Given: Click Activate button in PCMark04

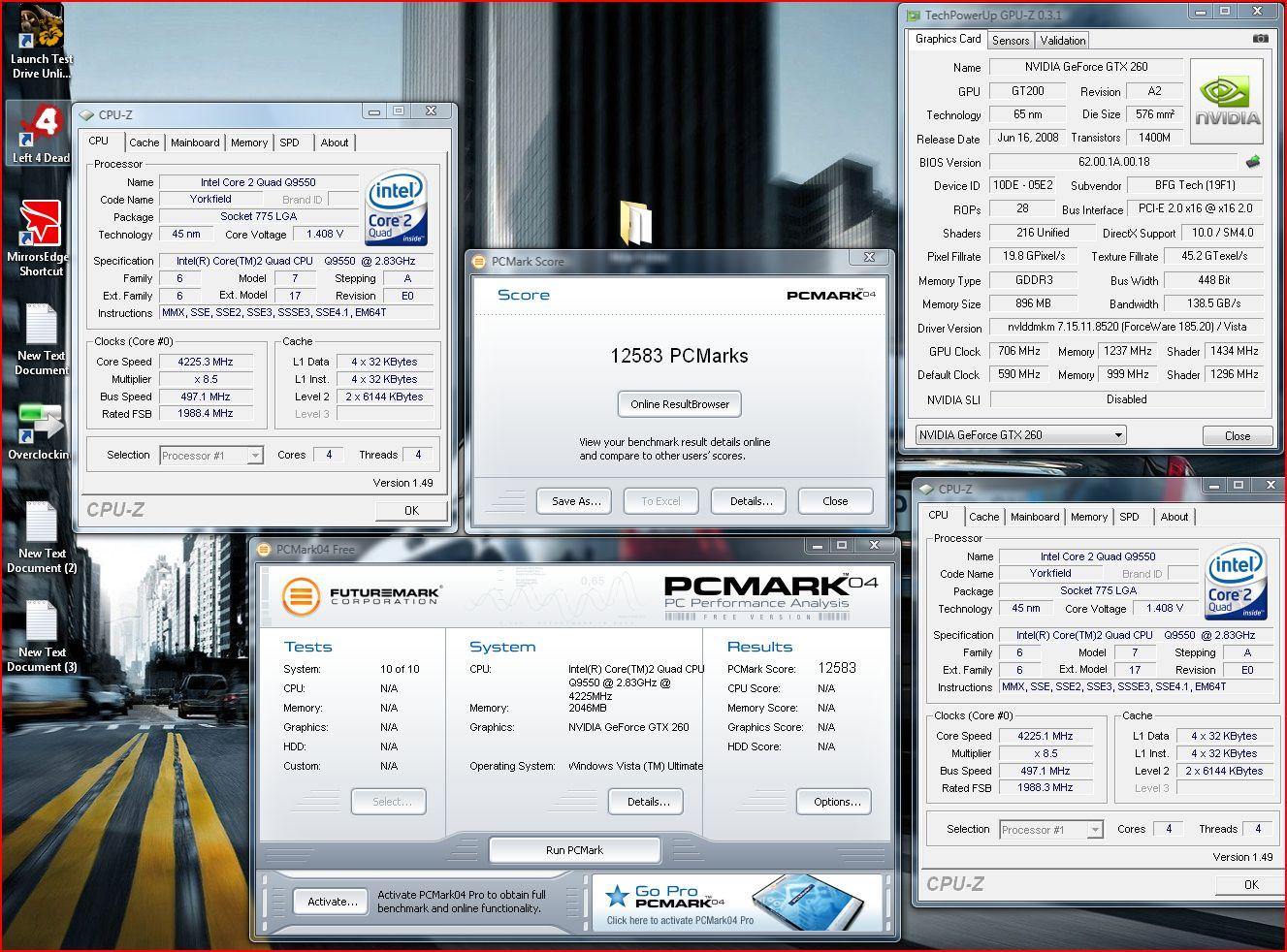Looking at the screenshot, I should (331, 902).
